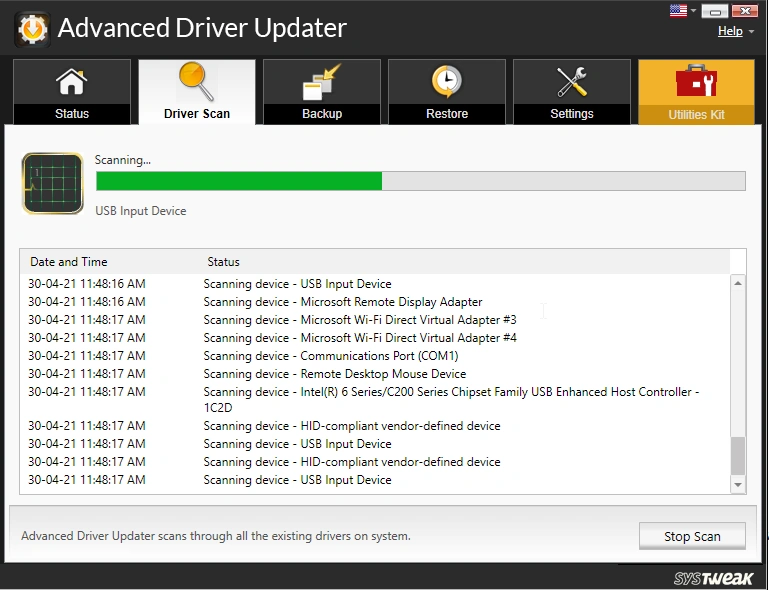This screenshot has height=590, width=769.
Task: Click the scanning monitor graph icon
Action: click(52, 184)
